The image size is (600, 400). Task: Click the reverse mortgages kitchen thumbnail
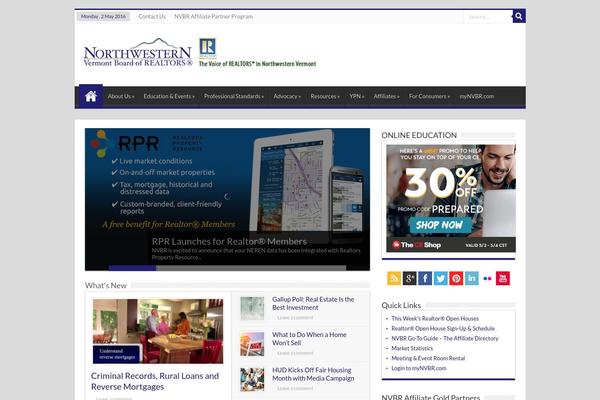[x=158, y=331]
